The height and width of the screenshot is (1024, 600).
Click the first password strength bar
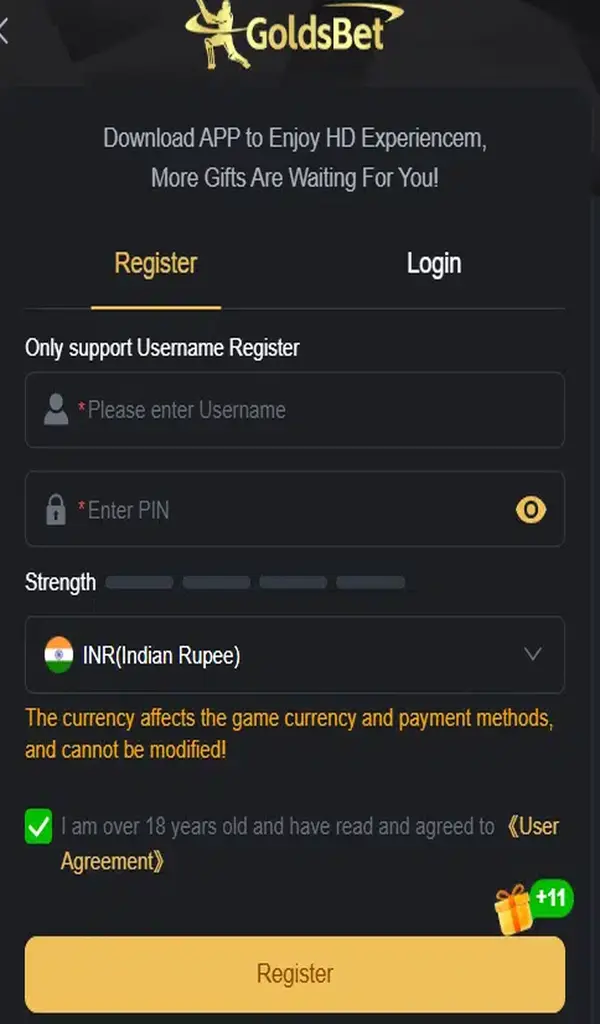tap(139, 582)
